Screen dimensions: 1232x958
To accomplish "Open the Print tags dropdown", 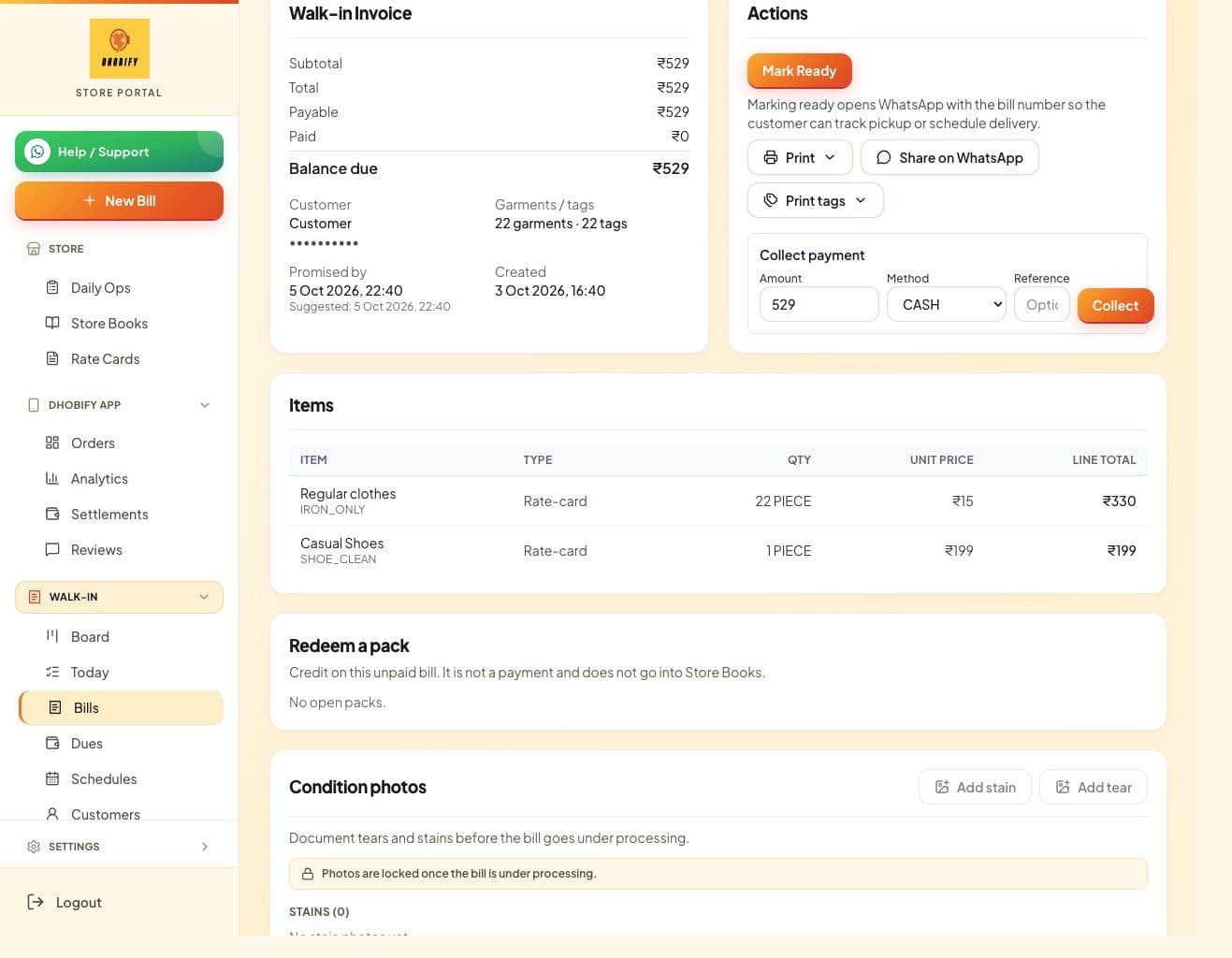I will point(816,200).
